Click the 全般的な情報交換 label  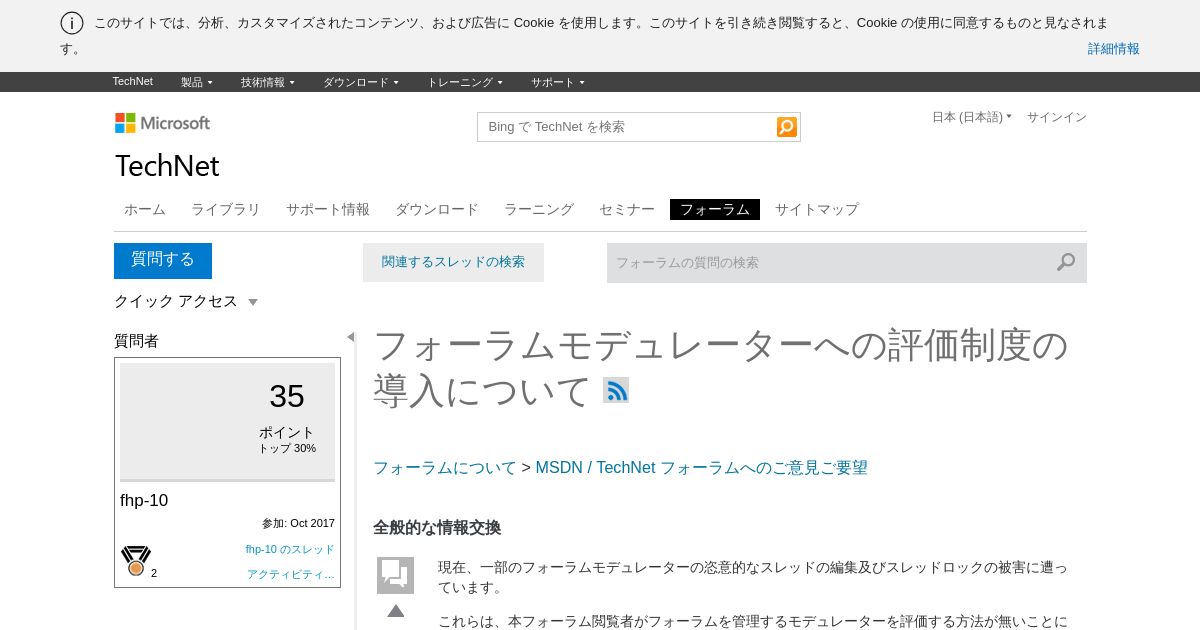[x=437, y=527]
